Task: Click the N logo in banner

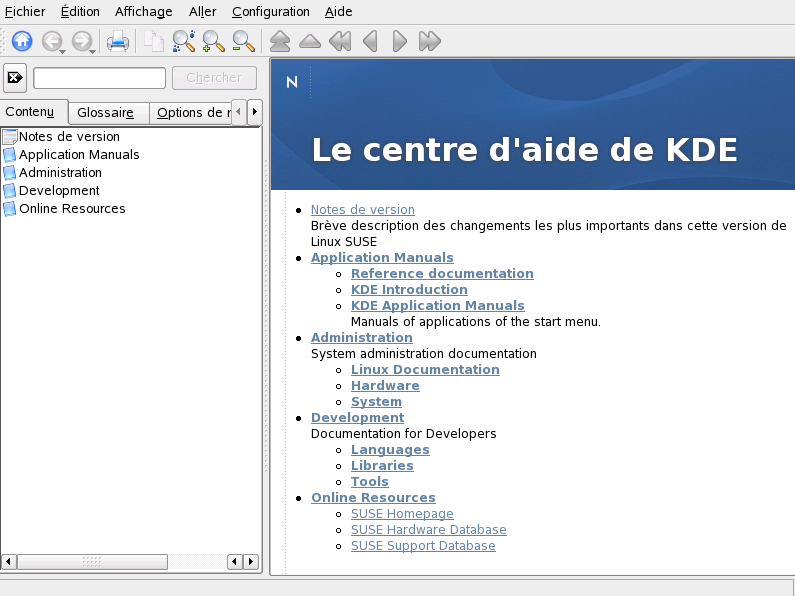Action: (292, 82)
